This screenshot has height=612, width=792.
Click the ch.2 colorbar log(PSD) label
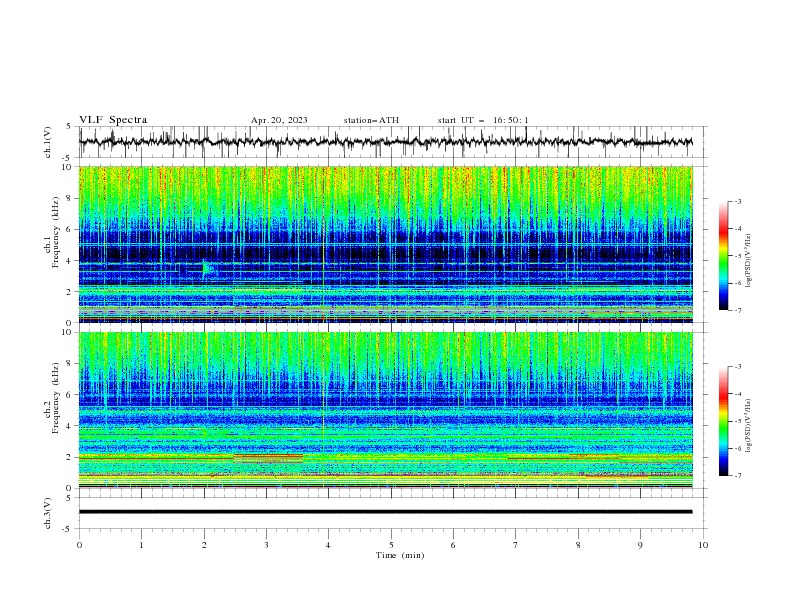(x=749, y=426)
